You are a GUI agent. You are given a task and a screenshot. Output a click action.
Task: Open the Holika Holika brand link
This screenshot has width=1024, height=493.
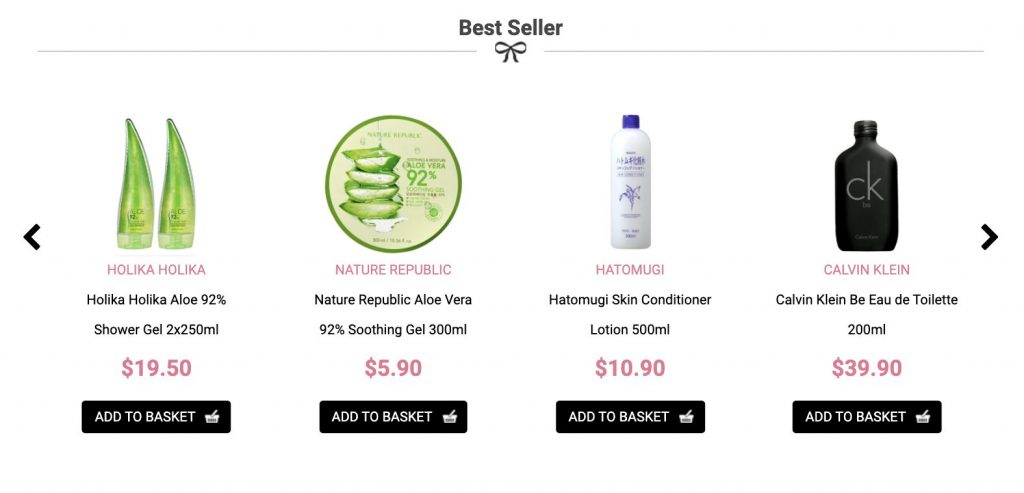click(156, 270)
